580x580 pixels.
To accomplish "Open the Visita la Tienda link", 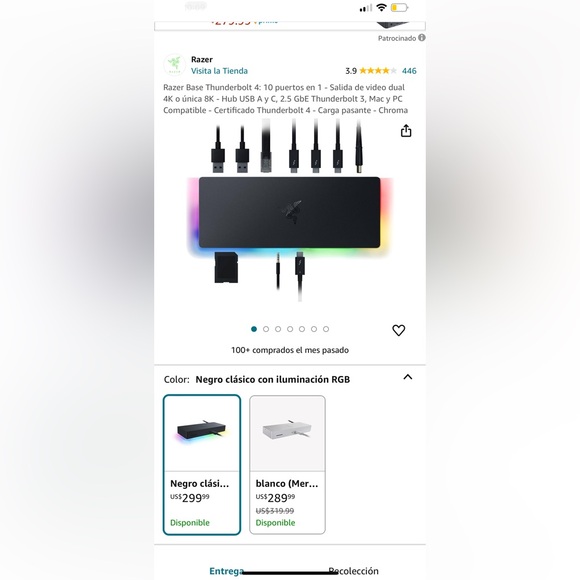I will tap(219, 71).
